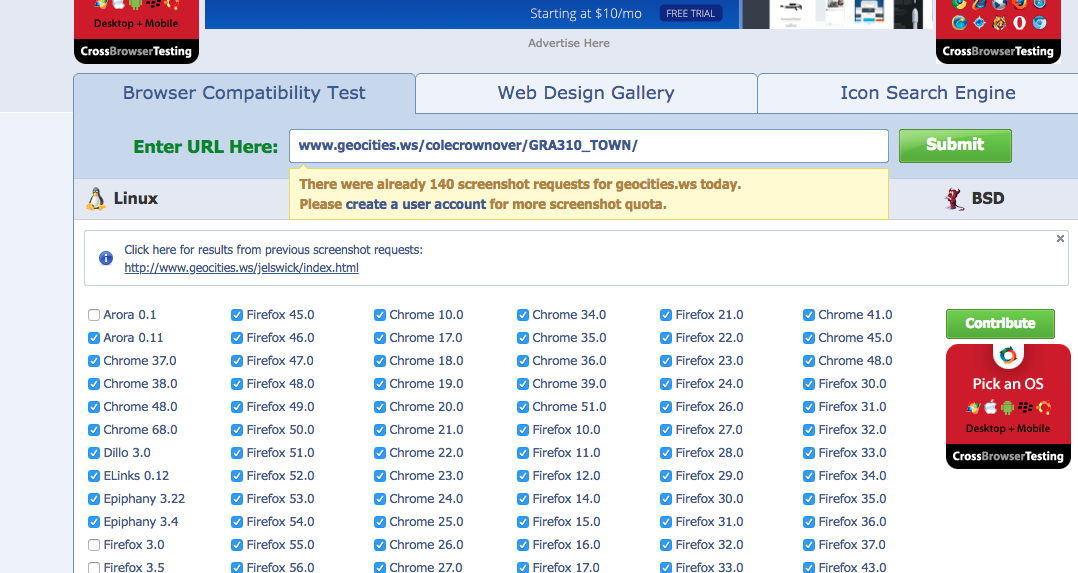The height and width of the screenshot is (573, 1078).
Task: Uncheck the Chrome 41.0 checkbox
Action: pyautogui.click(x=808, y=315)
